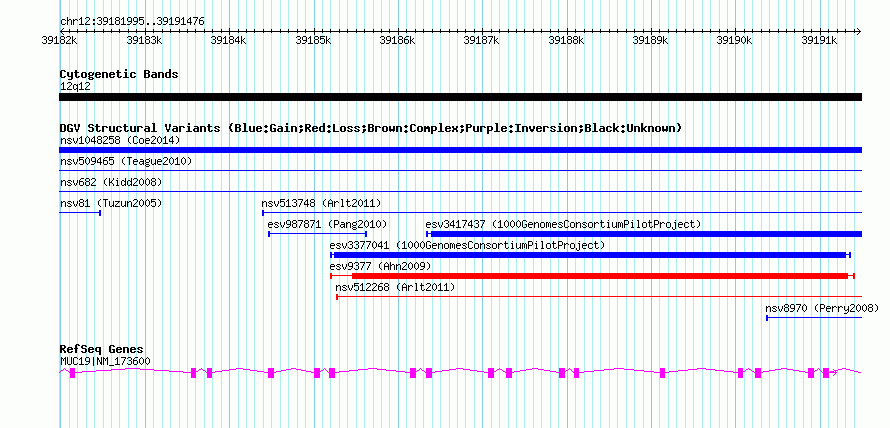890x428 pixels.
Task: Click the 39184k ruler label
Action: 228,40
